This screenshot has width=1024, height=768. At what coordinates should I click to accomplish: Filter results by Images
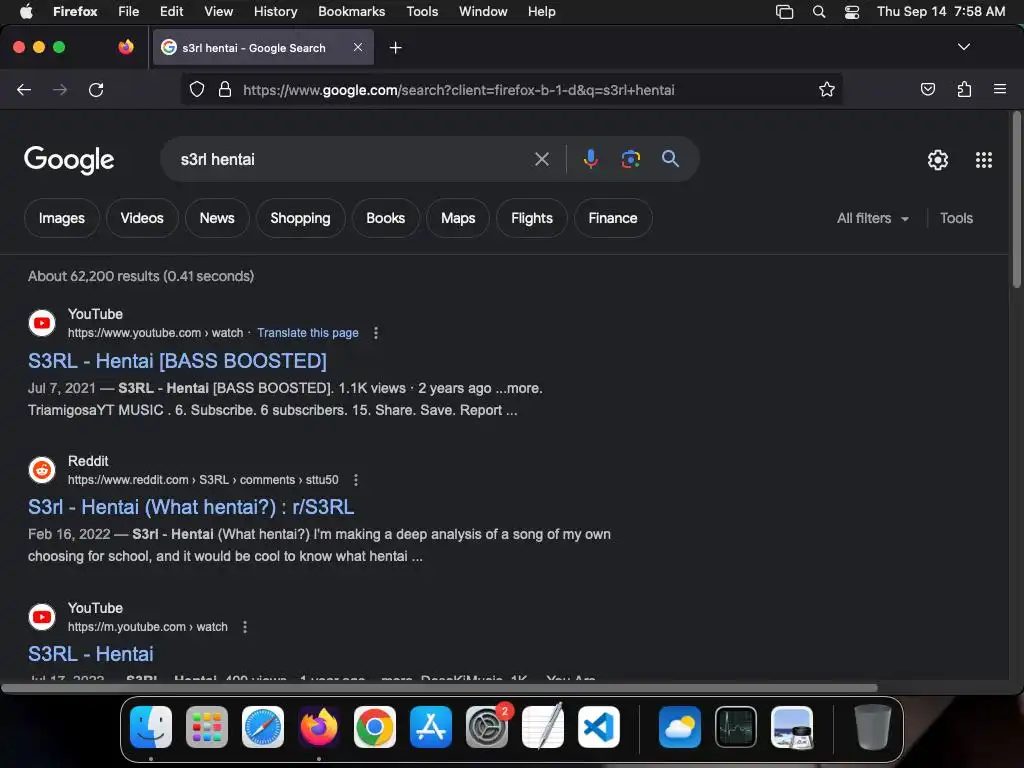pos(62,218)
